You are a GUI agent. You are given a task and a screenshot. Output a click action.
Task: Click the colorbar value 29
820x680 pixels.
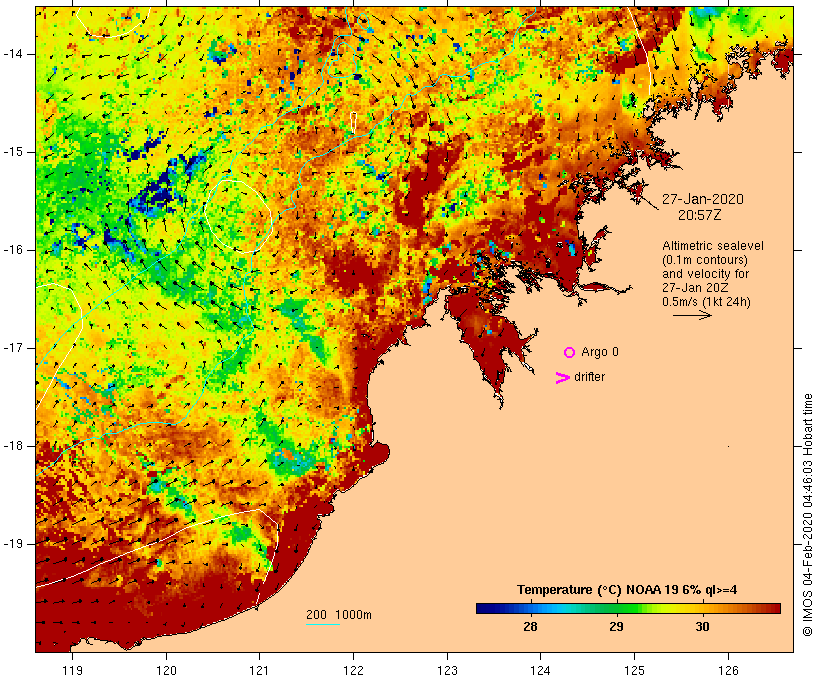pyautogui.click(x=617, y=627)
